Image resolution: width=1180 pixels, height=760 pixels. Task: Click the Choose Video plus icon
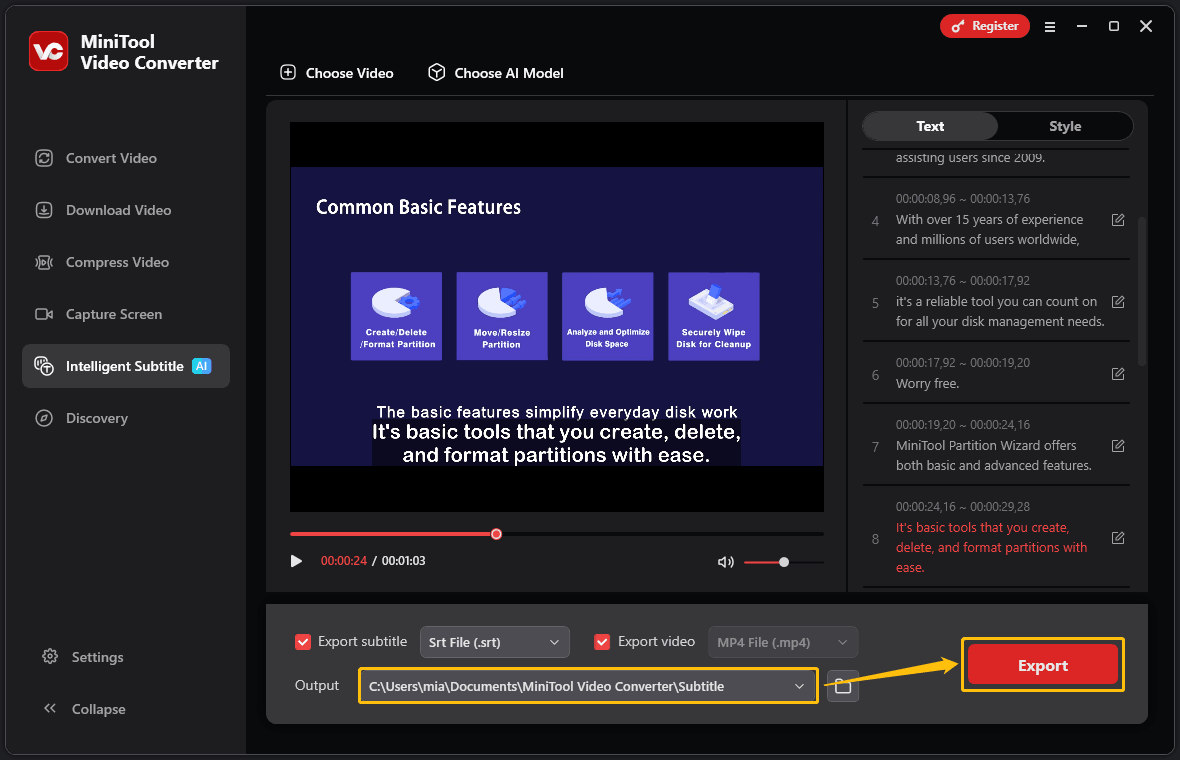click(288, 72)
